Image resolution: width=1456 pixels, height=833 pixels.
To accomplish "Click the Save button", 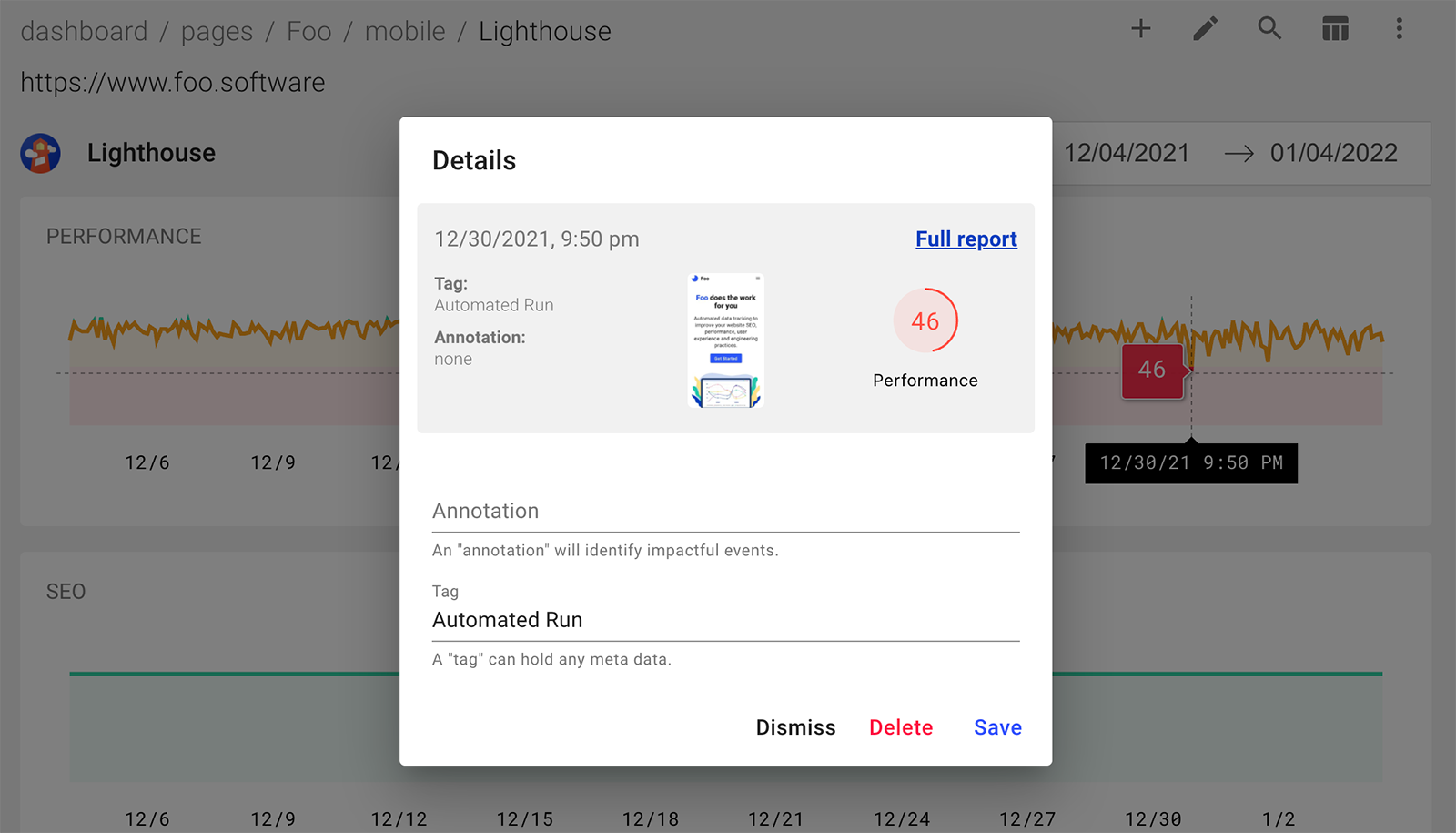I will pos(997,727).
